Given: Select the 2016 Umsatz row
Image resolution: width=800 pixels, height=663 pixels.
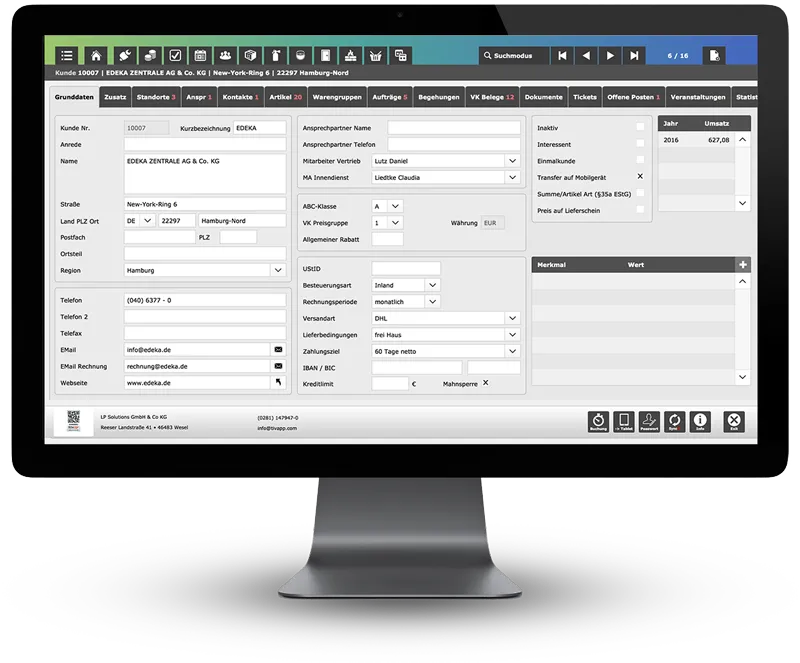Looking at the screenshot, I should 696,140.
